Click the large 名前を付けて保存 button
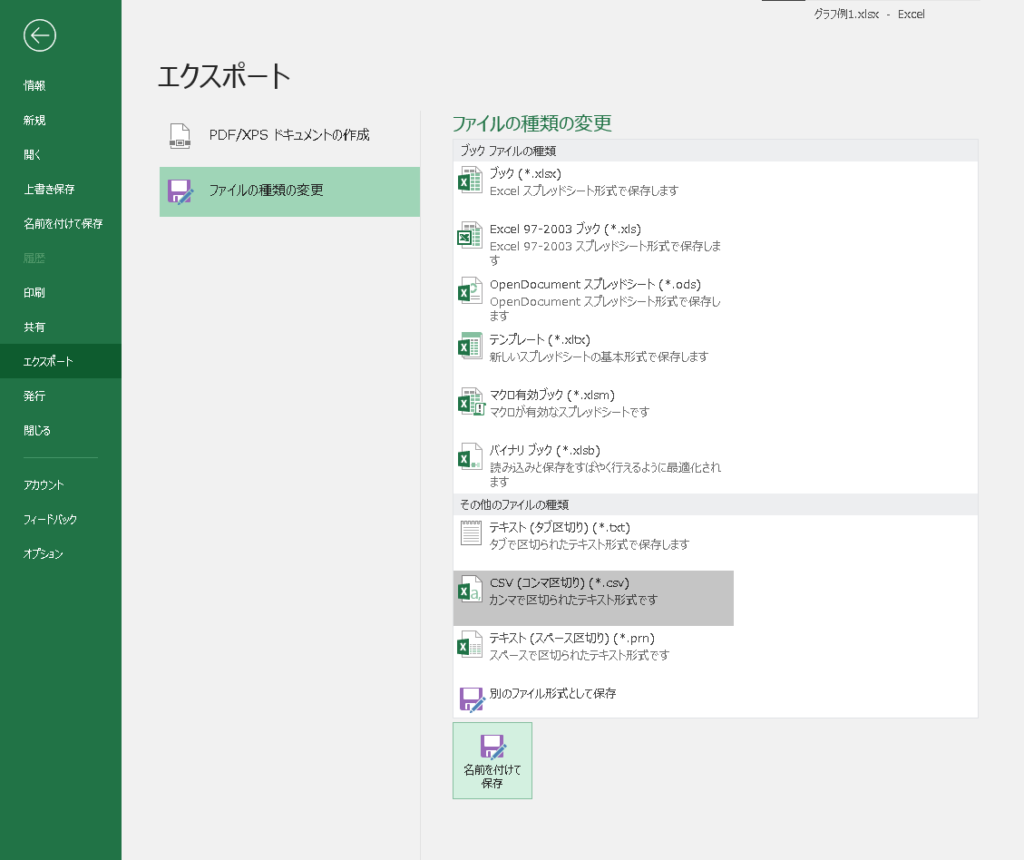1024x860 pixels. click(x=492, y=761)
